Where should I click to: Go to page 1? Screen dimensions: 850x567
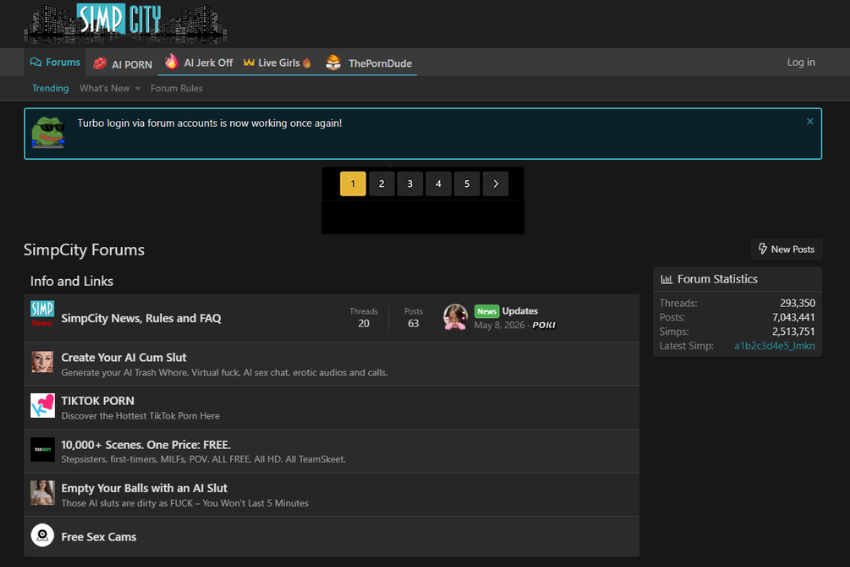pyautogui.click(x=353, y=184)
